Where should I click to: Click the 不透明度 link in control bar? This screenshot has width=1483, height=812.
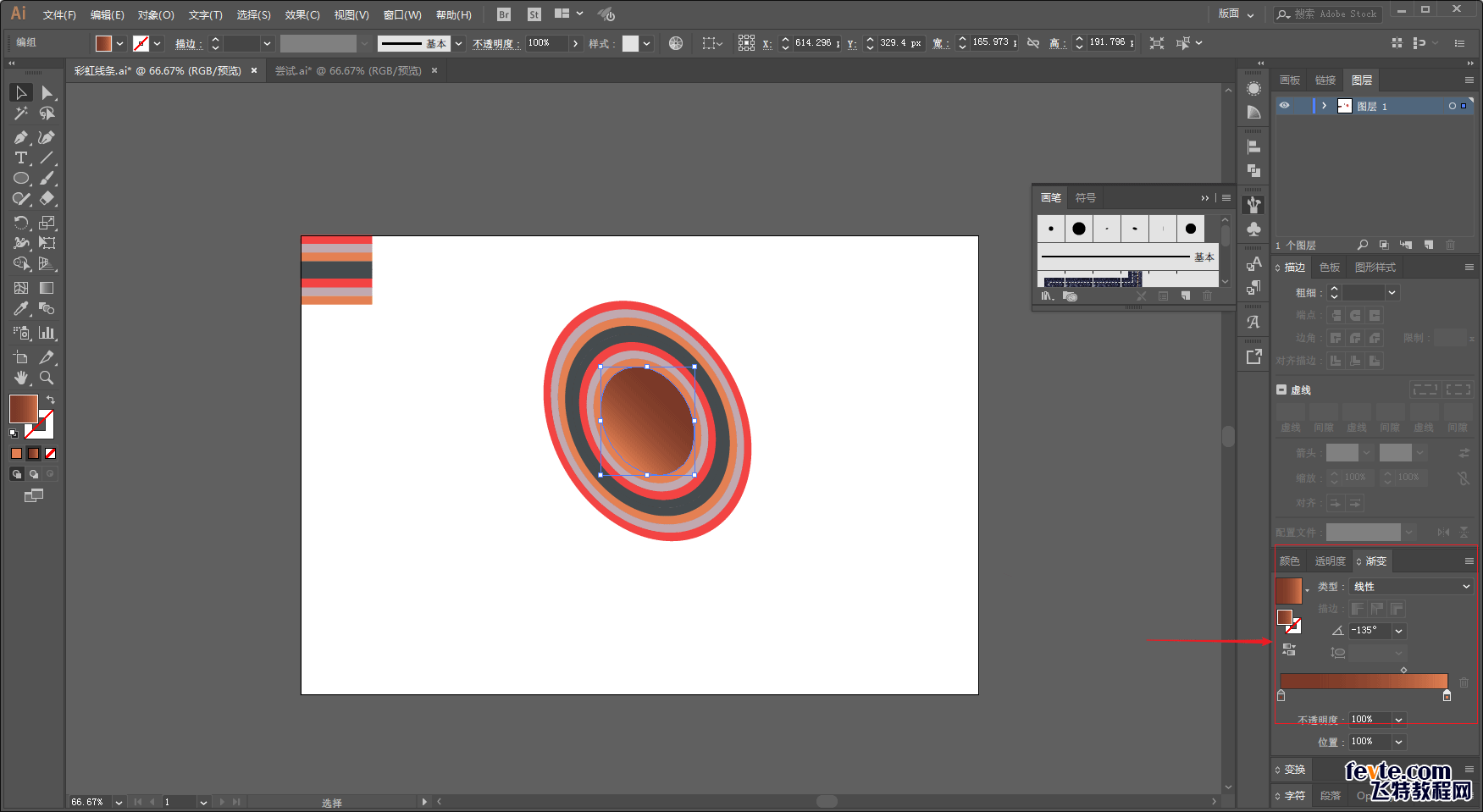pos(495,44)
